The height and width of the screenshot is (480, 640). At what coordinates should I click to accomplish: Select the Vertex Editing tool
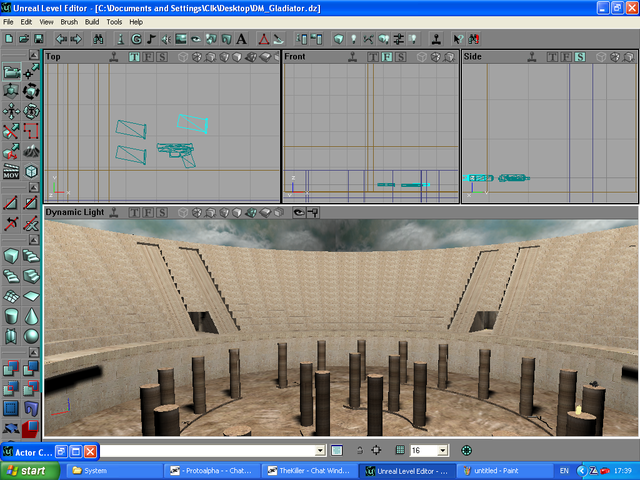tap(32, 72)
